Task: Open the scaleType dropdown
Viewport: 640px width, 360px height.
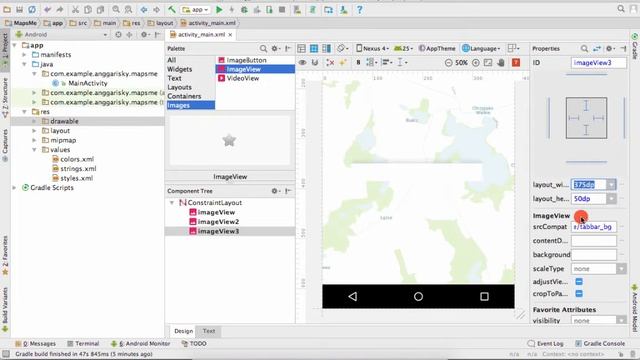Action: point(621,269)
